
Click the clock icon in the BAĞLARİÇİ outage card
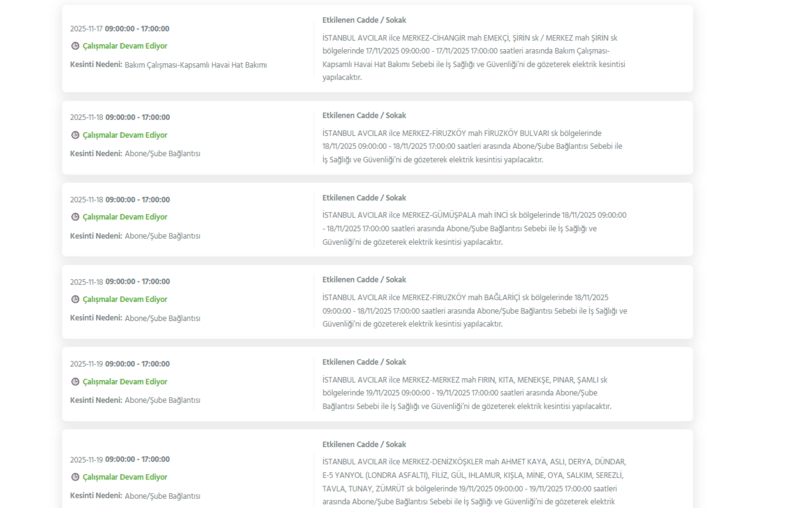tap(75, 300)
